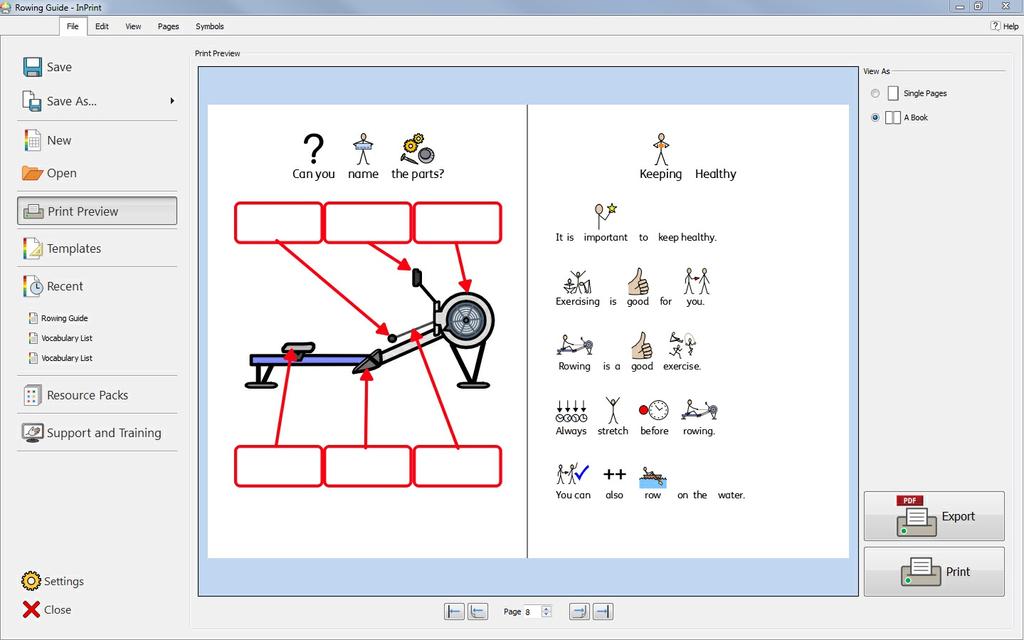The height and width of the screenshot is (640, 1024).
Task: Click the open book icon beside A Book
Action: [893, 118]
